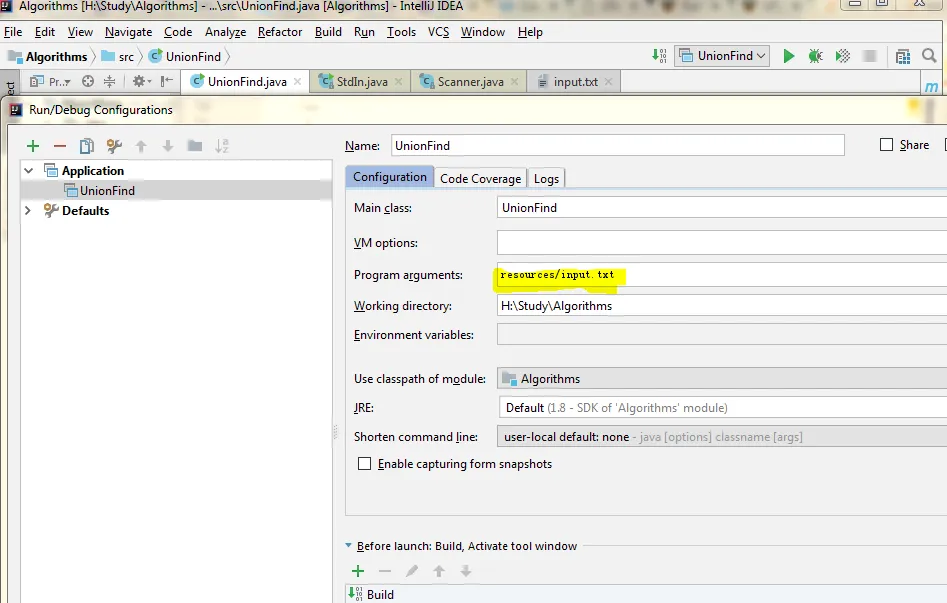The width and height of the screenshot is (947, 603).
Task: Enable capturing form snapshots checkbox
Action: pyautogui.click(x=364, y=463)
